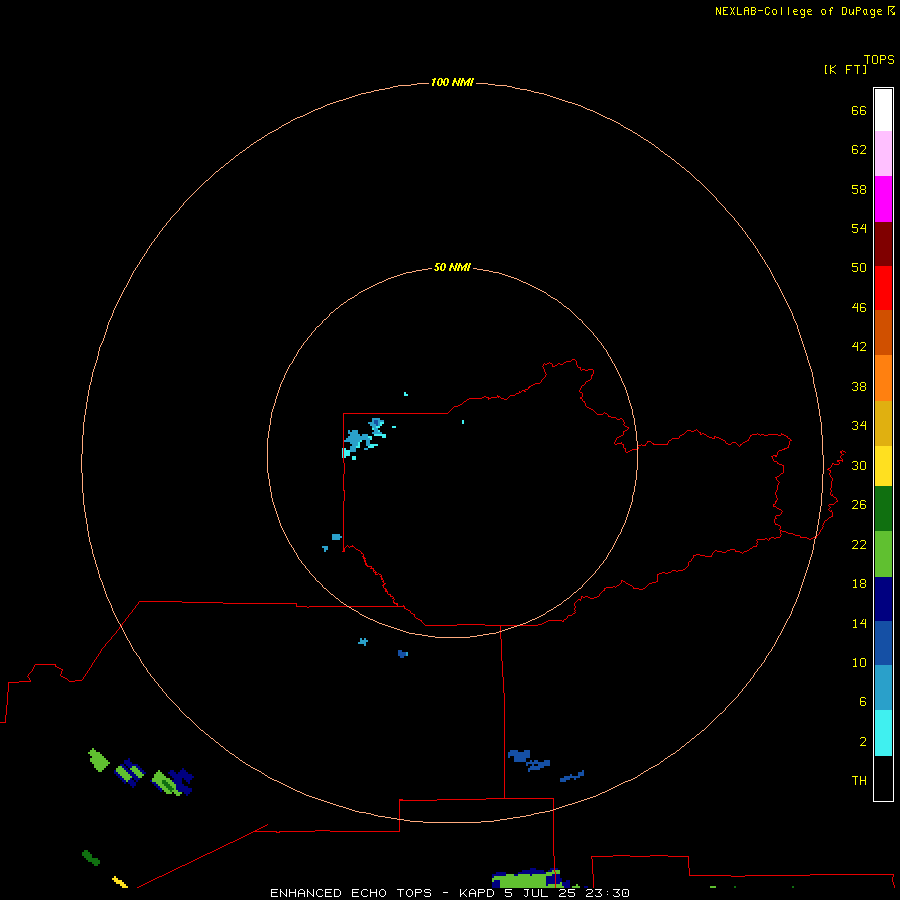Click the 'ENHANCED ECHO TOPS' product title
Image resolution: width=900 pixels, height=900 pixels.
point(351,893)
